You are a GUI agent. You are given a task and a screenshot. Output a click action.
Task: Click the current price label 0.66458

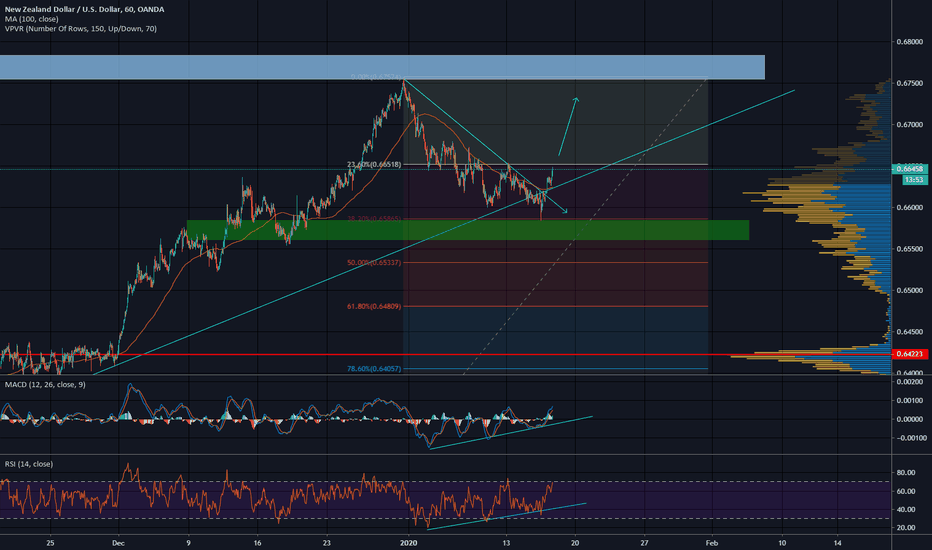(914, 169)
